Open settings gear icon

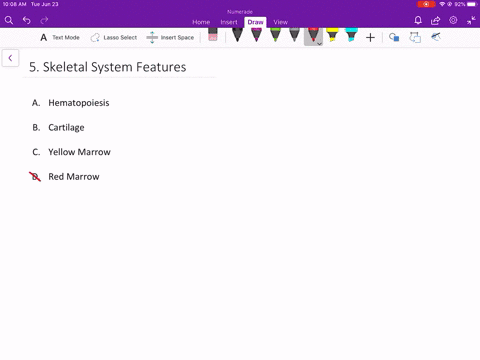click(453, 20)
